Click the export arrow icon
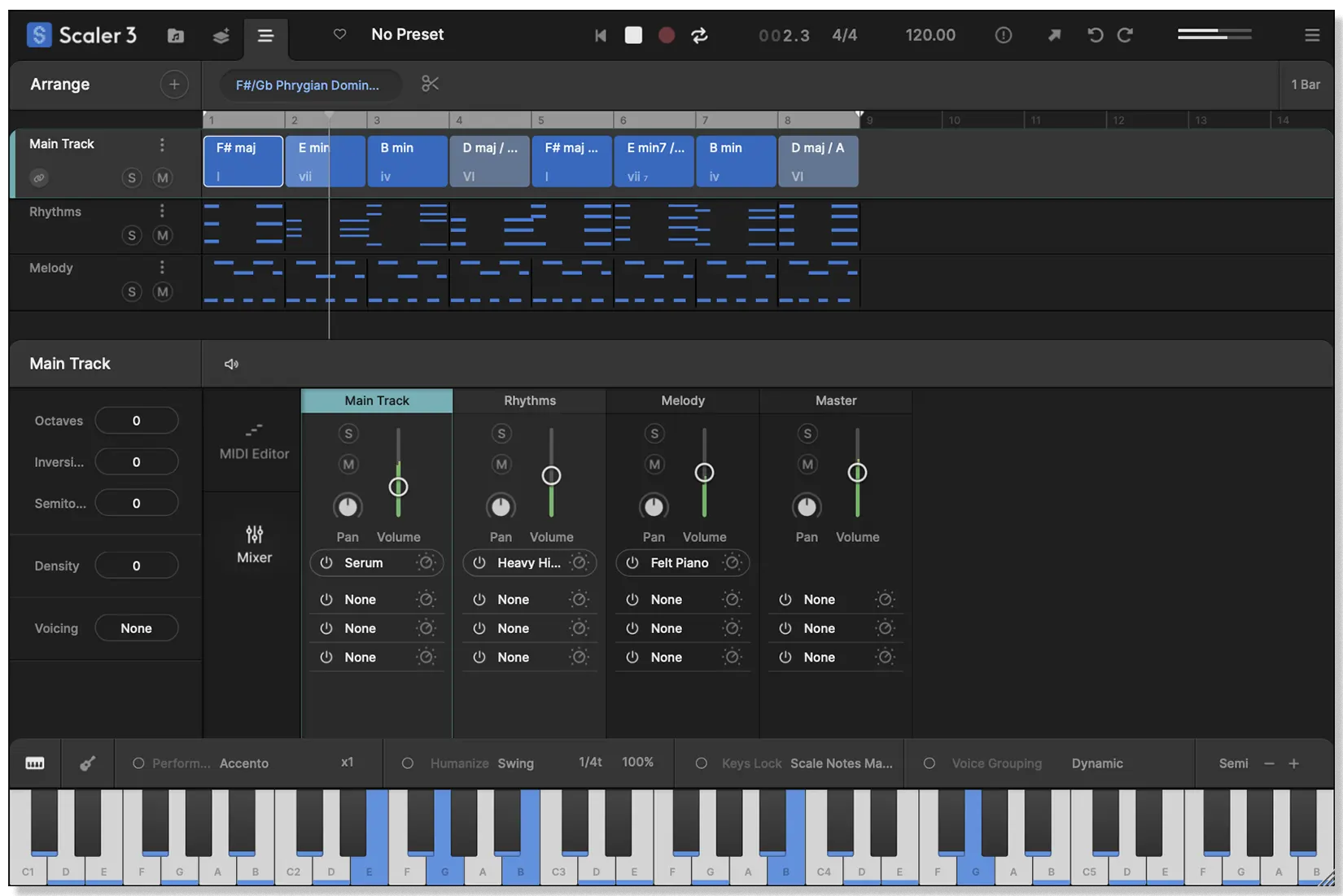Image resolution: width=1343 pixels, height=896 pixels. click(x=1054, y=35)
